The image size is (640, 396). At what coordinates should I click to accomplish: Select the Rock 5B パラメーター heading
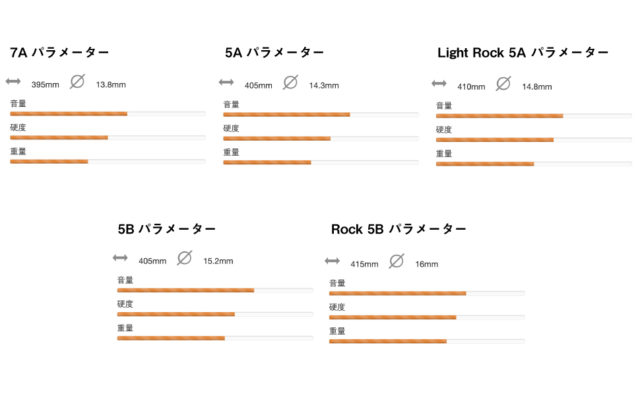[398, 229]
